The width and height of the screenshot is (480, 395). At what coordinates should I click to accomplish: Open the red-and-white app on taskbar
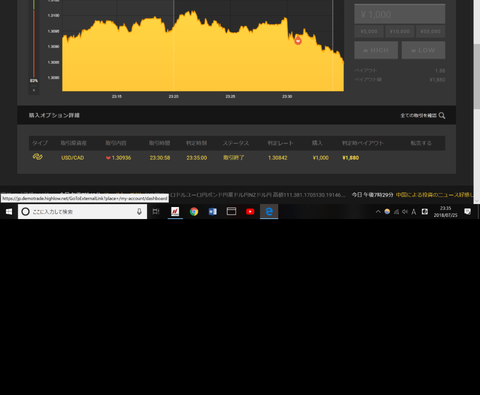tap(175, 211)
